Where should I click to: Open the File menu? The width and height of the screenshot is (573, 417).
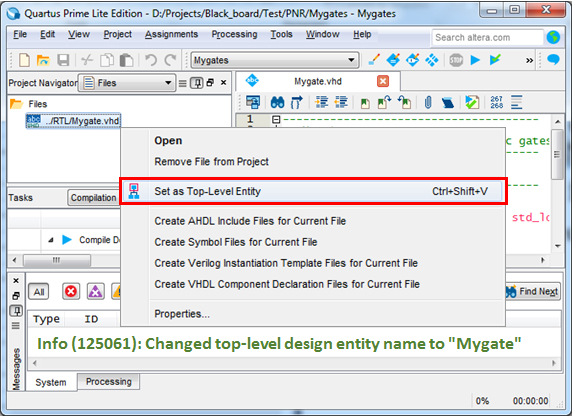20,34
